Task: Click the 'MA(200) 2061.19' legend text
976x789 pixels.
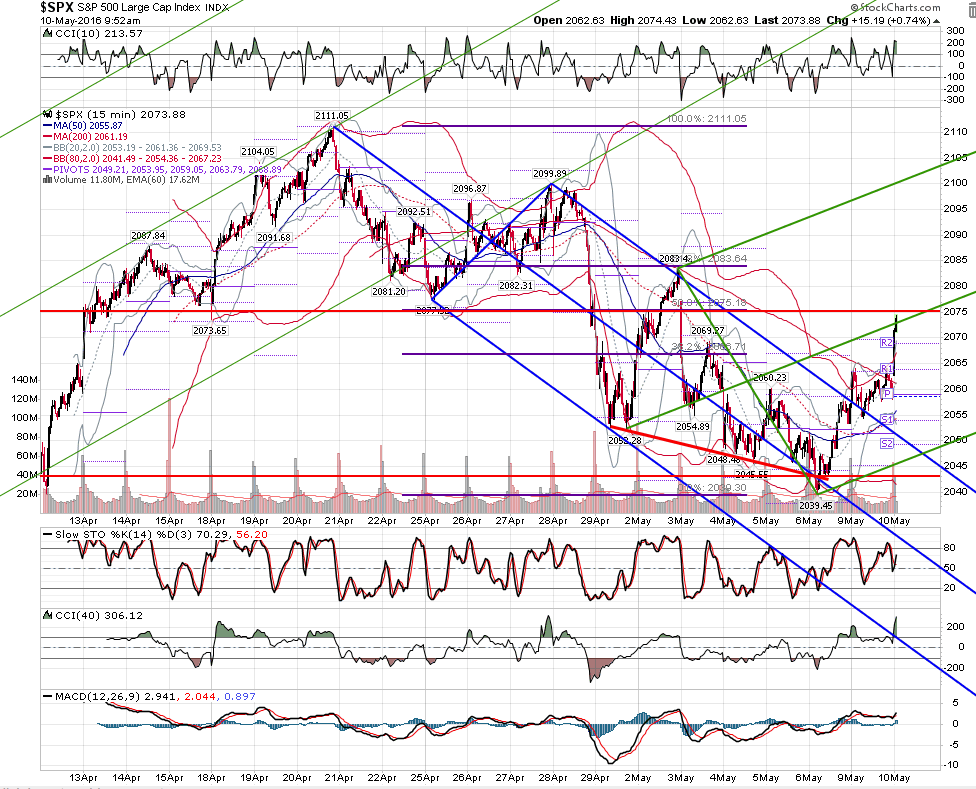Action: 90,136
